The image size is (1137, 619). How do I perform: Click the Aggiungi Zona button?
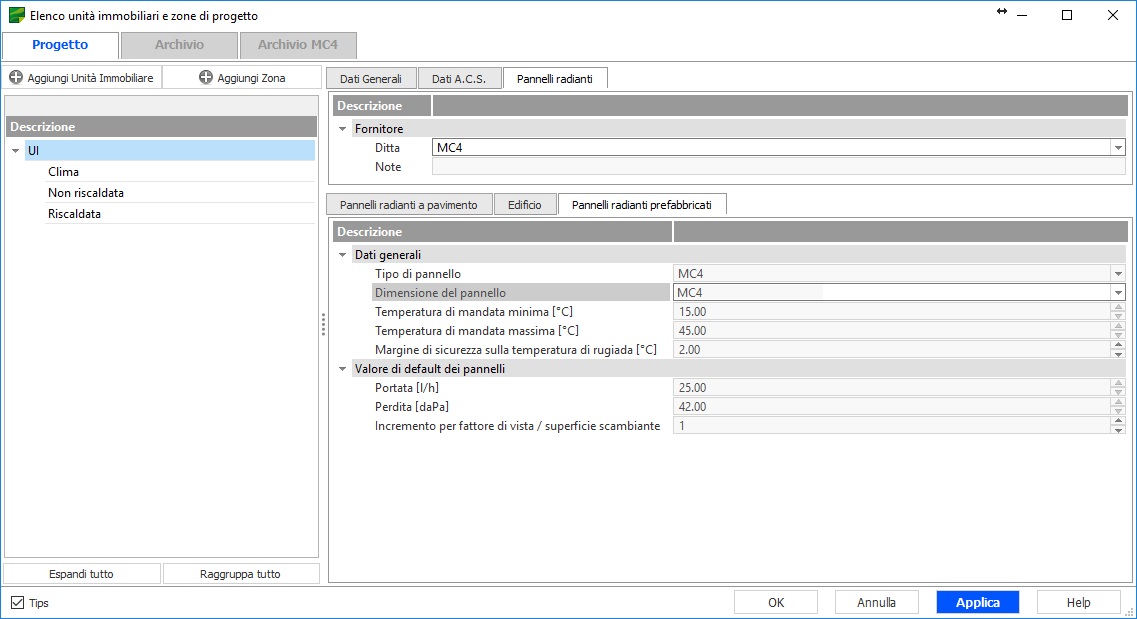pyautogui.click(x=242, y=78)
